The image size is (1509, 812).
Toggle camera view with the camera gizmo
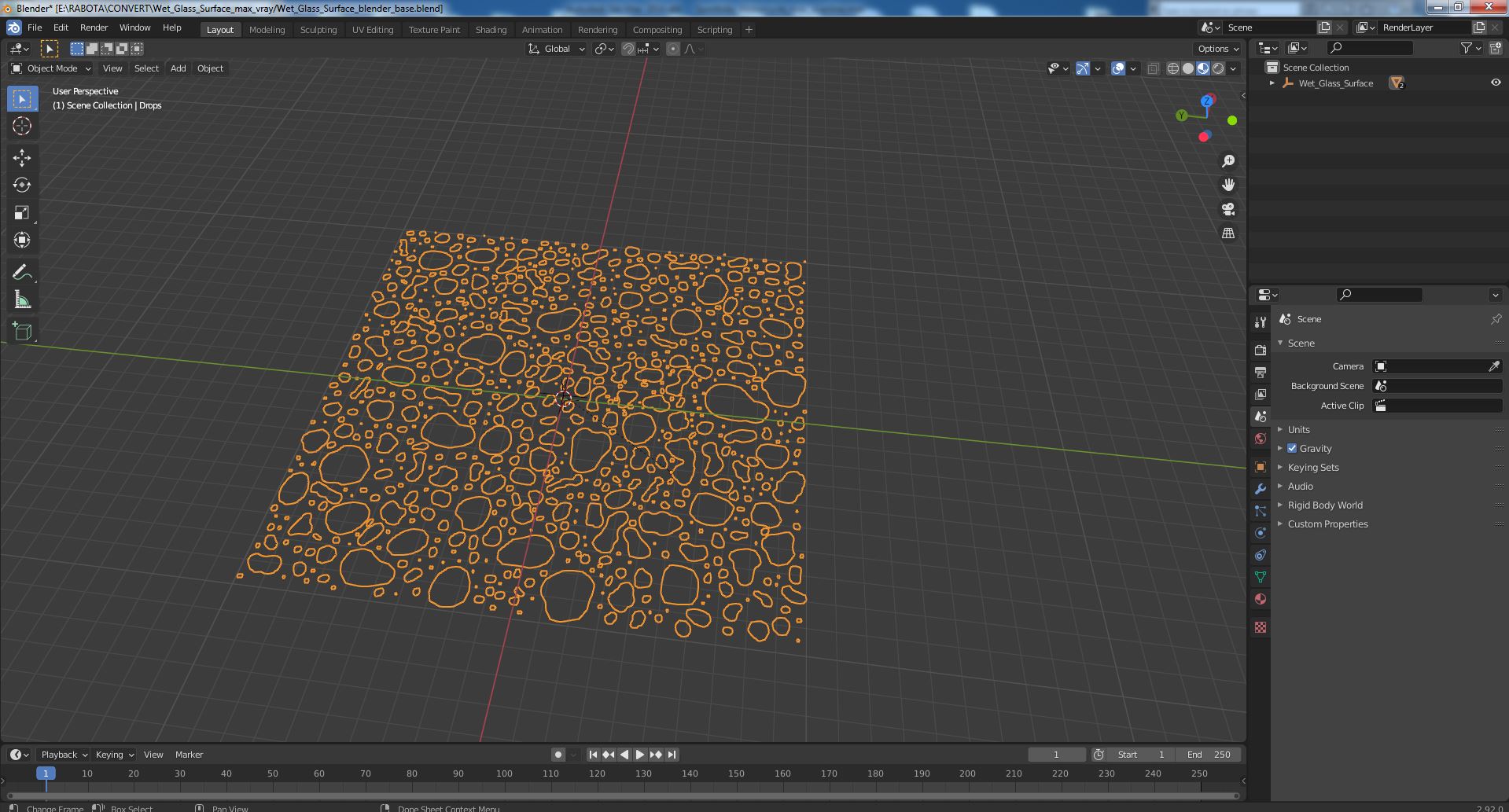click(x=1228, y=209)
